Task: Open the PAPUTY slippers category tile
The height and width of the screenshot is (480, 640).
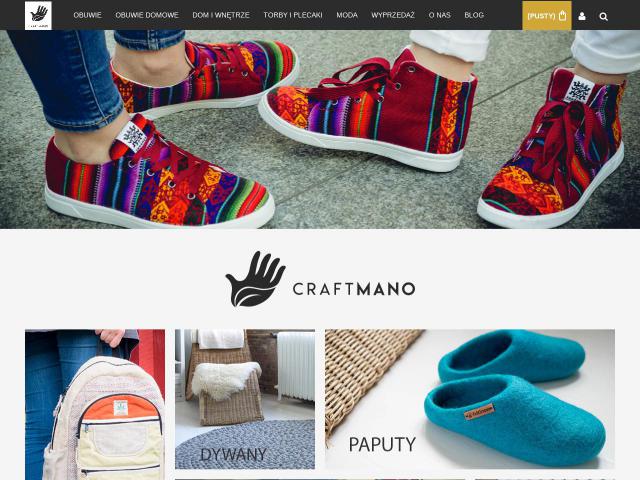Action: [470, 399]
